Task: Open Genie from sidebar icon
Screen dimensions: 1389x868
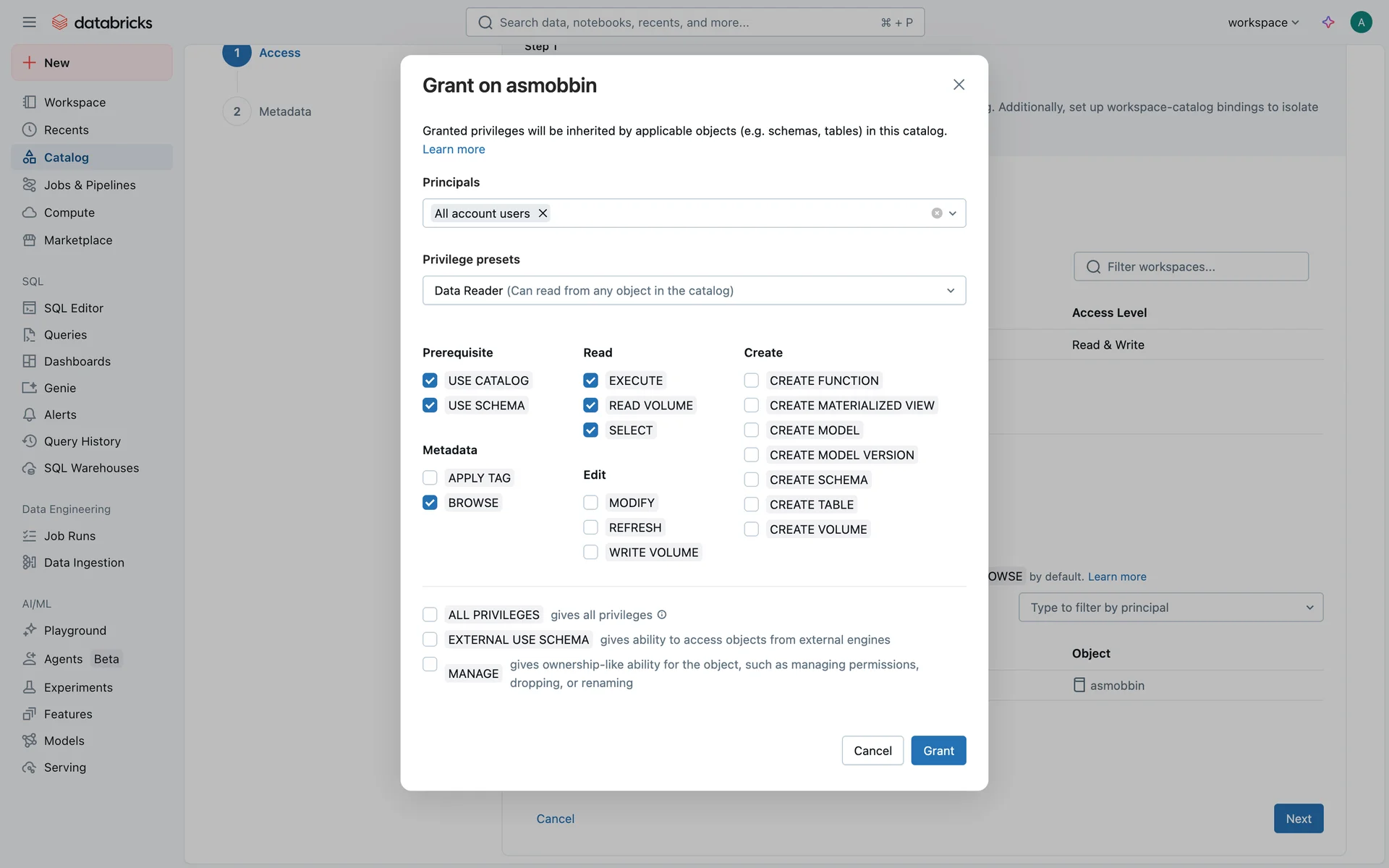Action: (x=29, y=388)
